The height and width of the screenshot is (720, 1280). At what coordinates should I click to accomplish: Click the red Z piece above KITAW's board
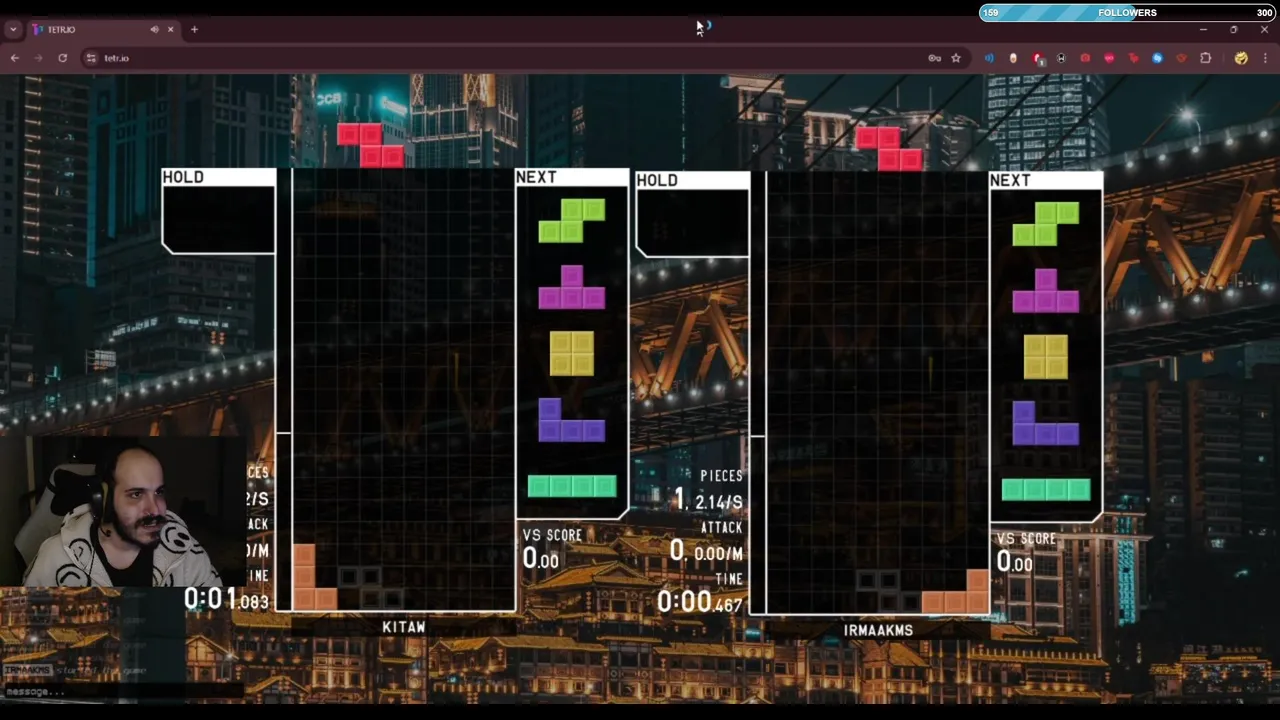(x=370, y=145)
